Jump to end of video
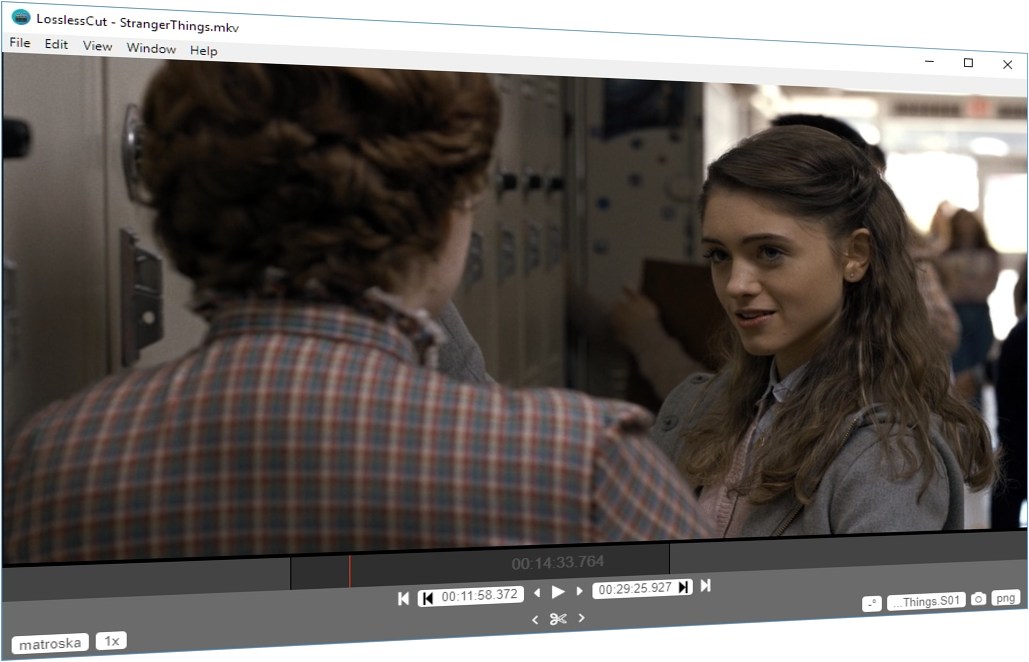Viewport: 1029px width, 662px height. point(705,585)
